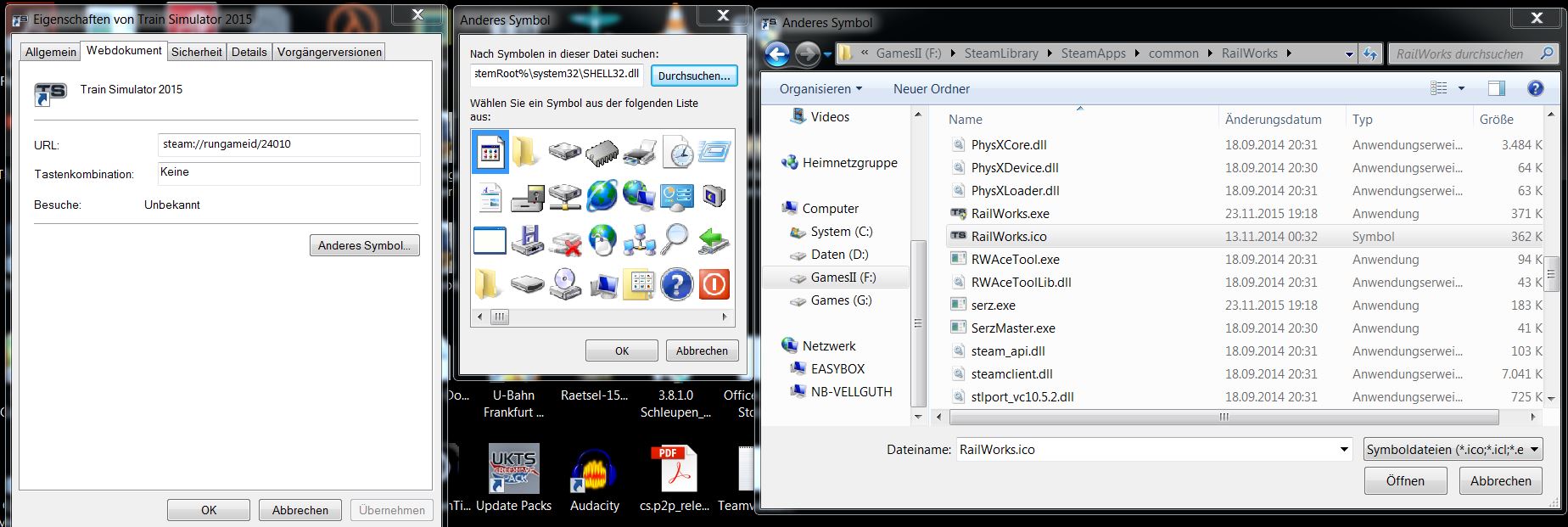Toggle the preview pane icon
This screenshot has height=527, width=1568.
point(1496,88)
